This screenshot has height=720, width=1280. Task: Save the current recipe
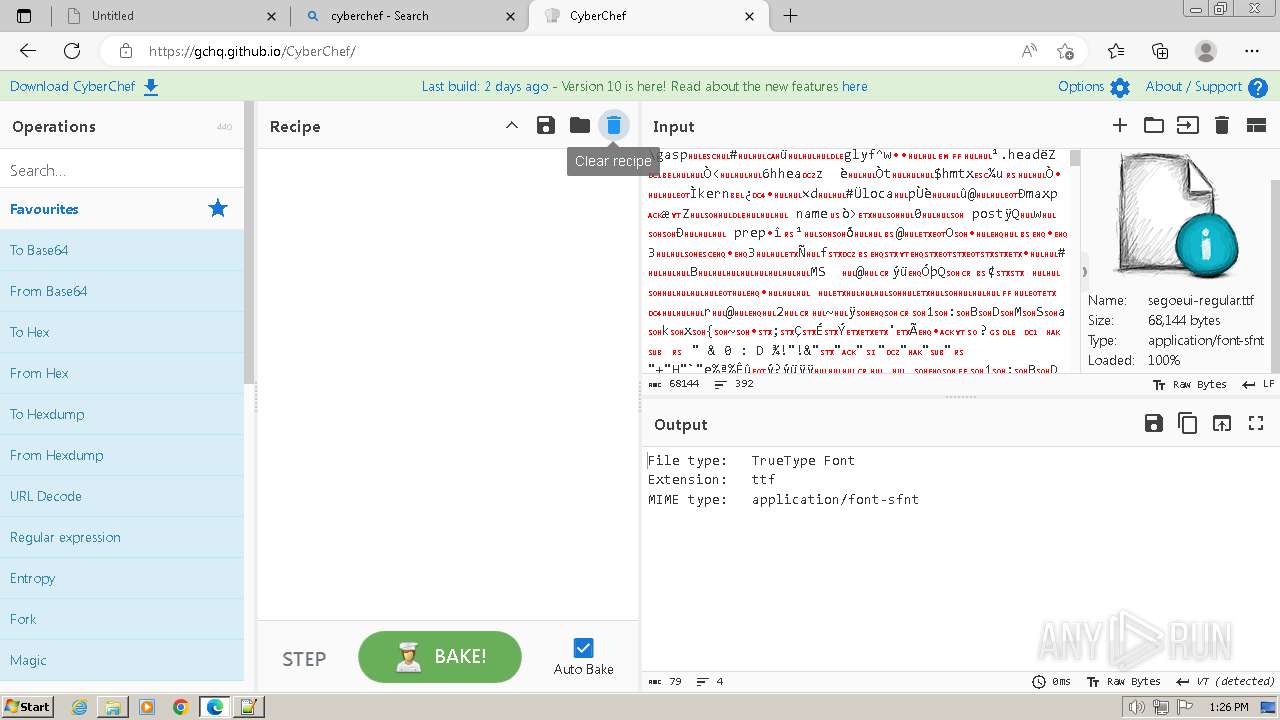(545, 125)
